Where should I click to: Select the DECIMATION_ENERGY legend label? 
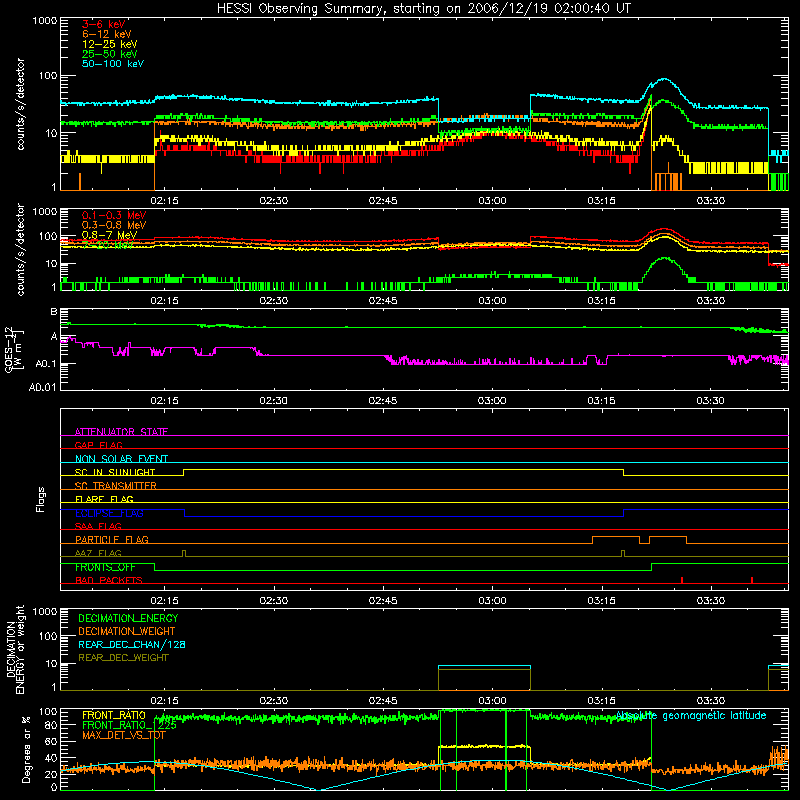click(x=128, y=618)
